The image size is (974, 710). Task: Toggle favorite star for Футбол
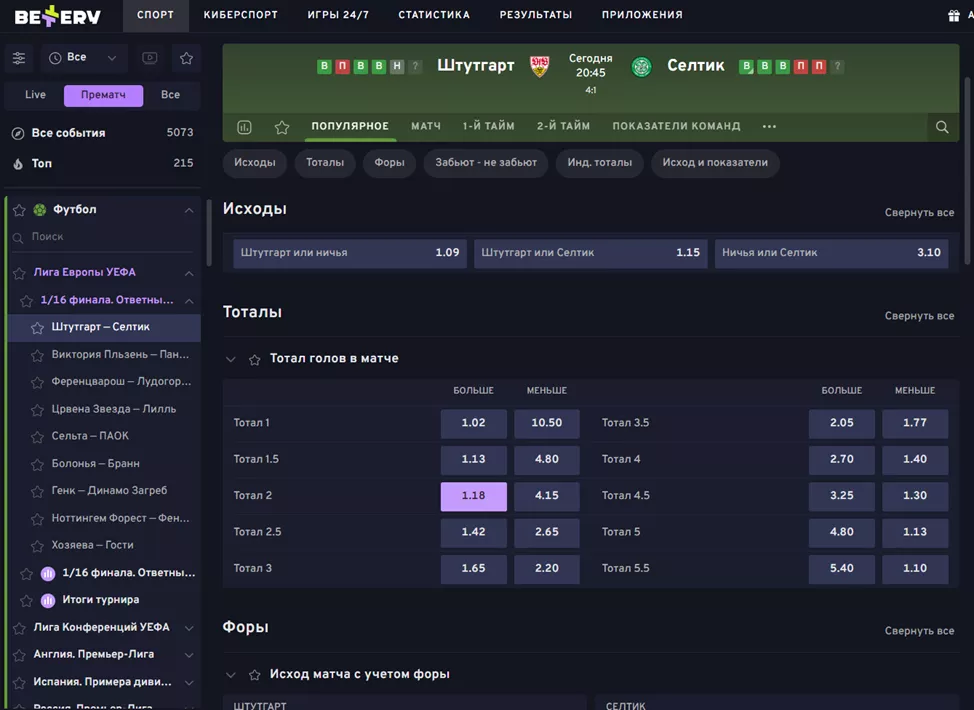[x=19, y=210]
